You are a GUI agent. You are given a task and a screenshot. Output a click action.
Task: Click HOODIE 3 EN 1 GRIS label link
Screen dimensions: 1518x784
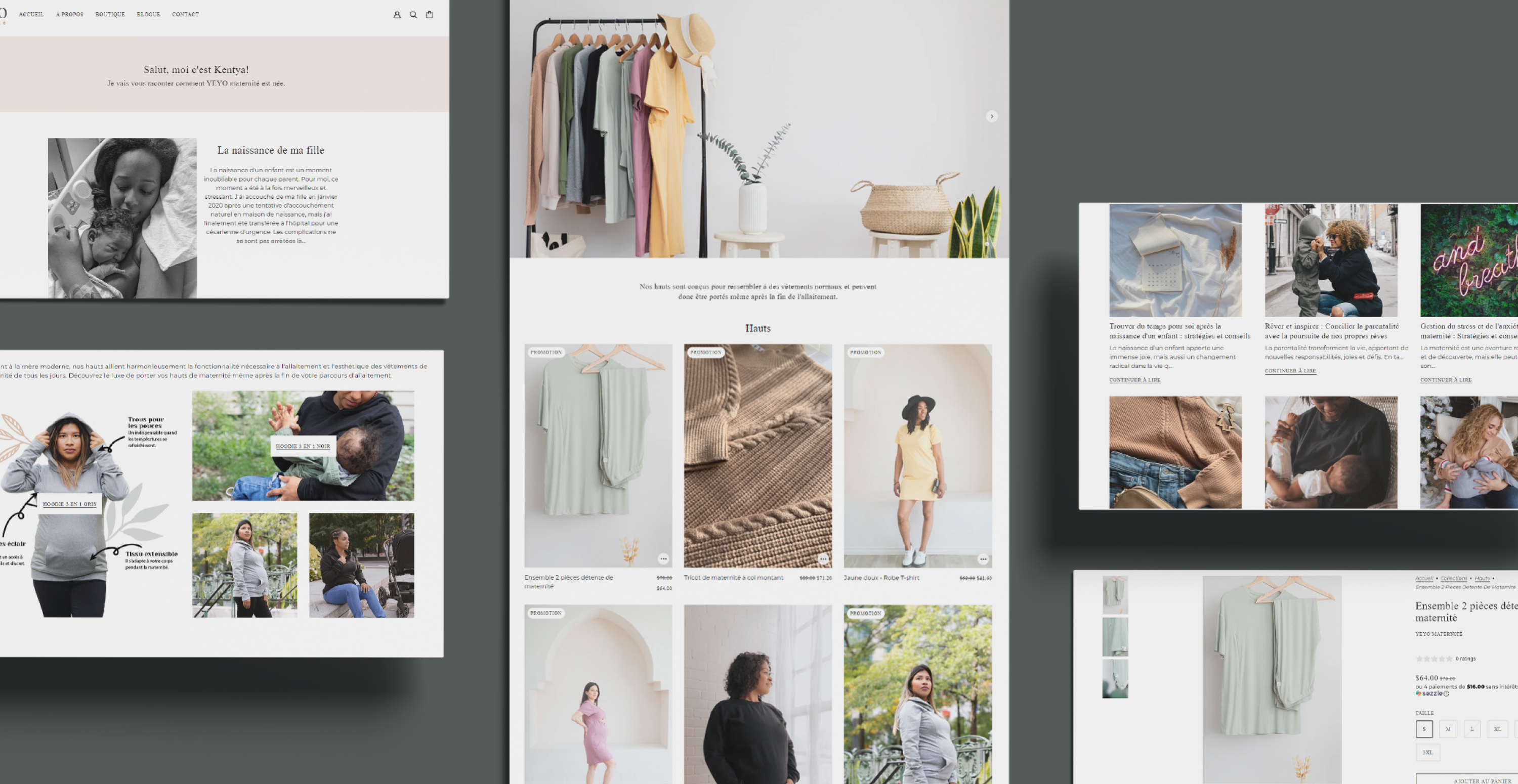point(69,504)
